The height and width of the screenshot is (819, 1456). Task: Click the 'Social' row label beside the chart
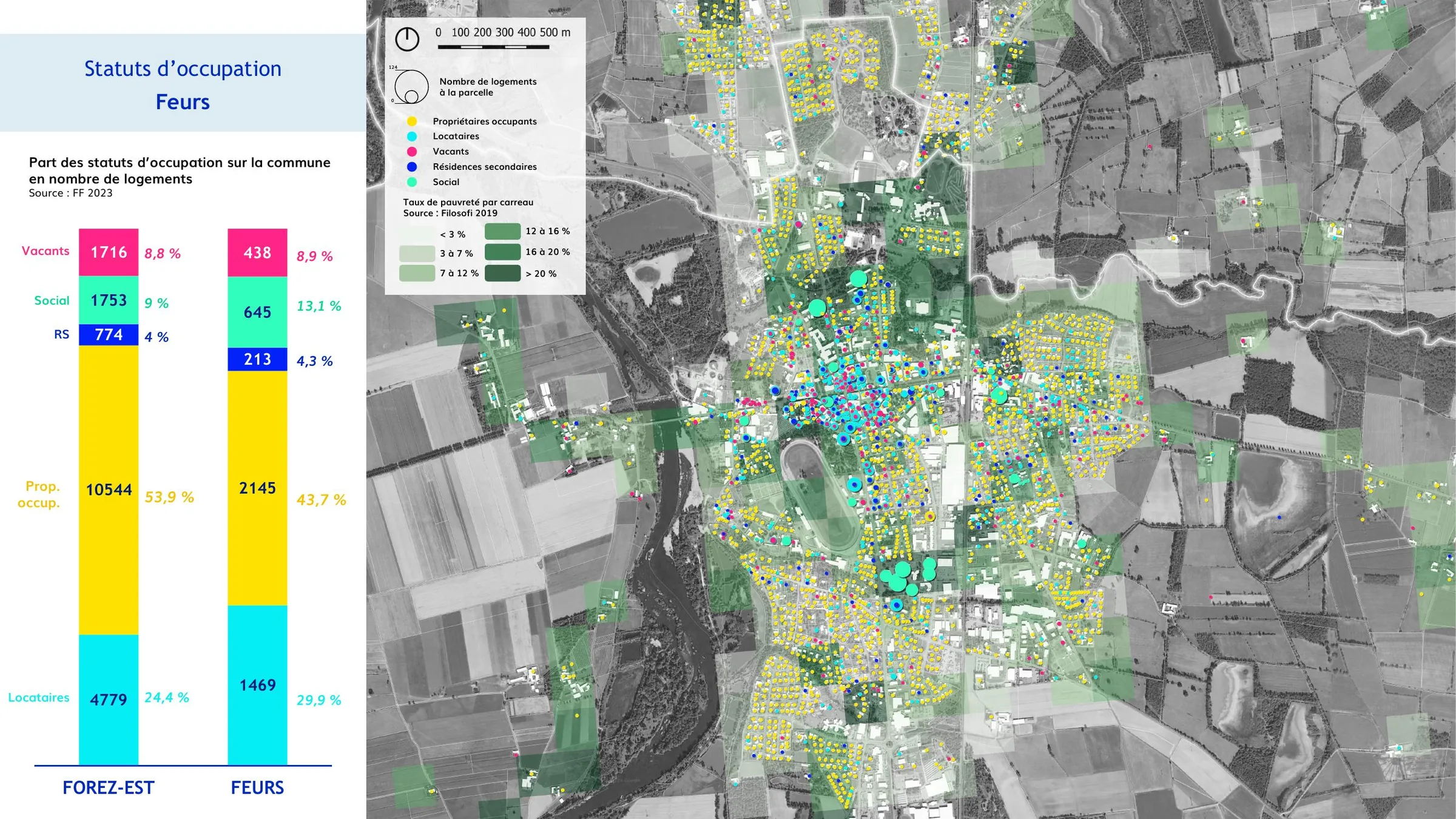click(x=52, y=300)
